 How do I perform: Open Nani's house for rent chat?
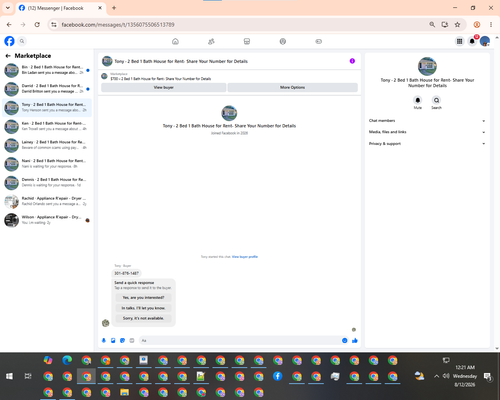click(47, 164)
